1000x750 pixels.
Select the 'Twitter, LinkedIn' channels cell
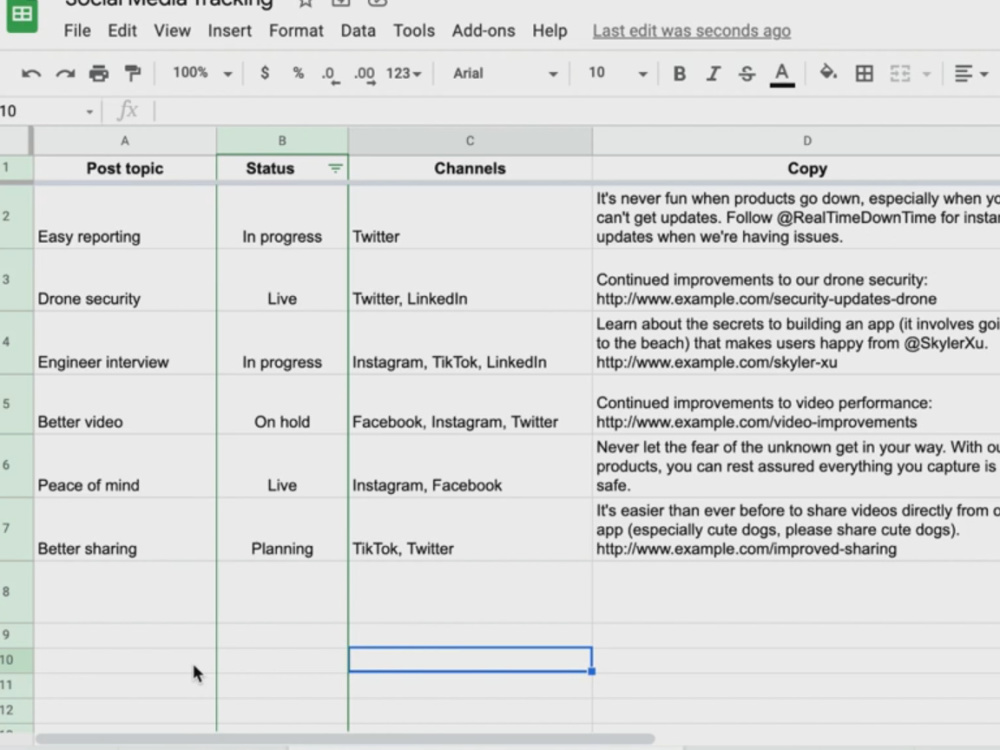pyautogui.click(x=470, y=280)
